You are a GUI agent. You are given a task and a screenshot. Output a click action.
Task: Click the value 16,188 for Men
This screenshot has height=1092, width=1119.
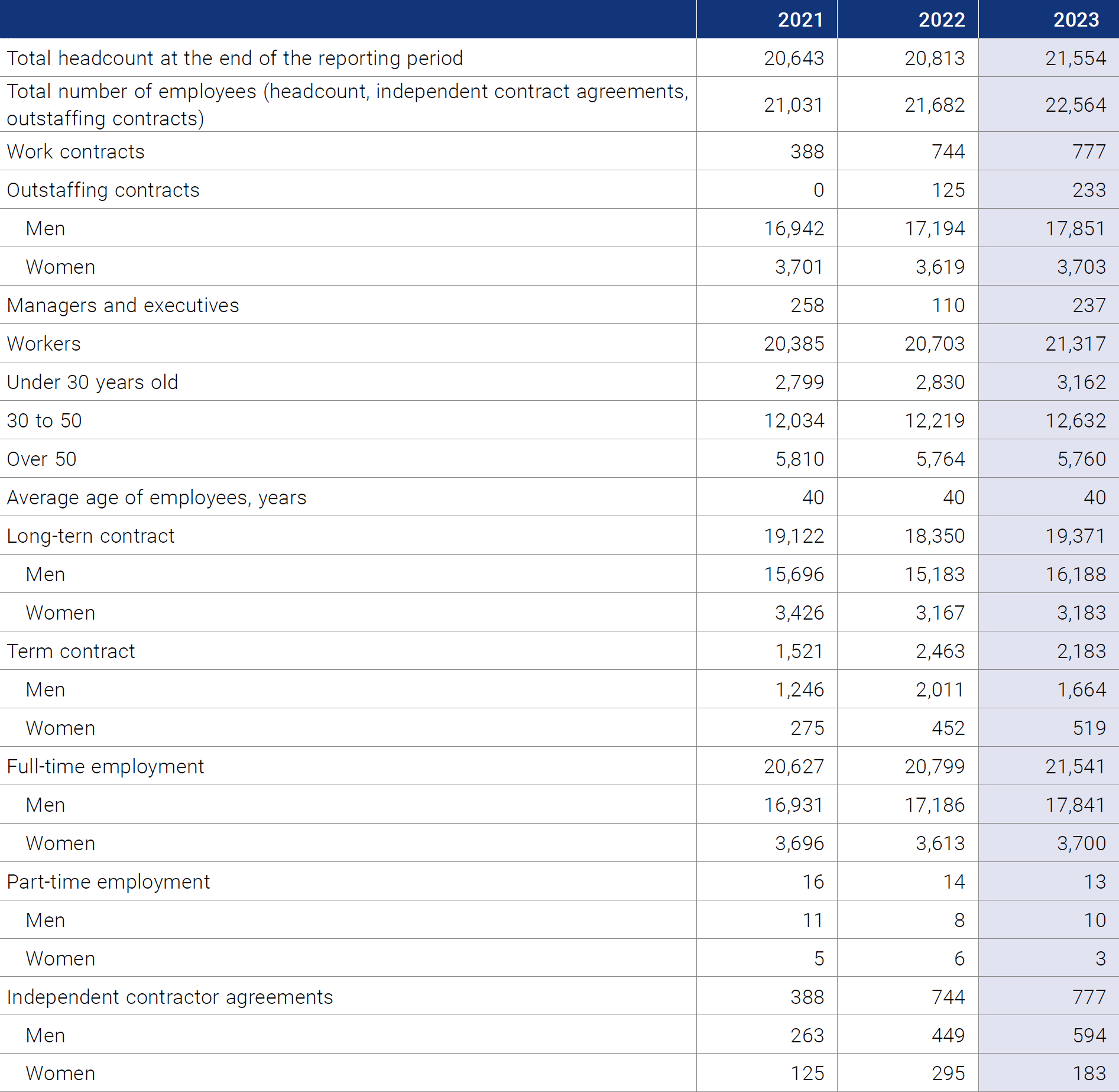tap(1075, 574)
